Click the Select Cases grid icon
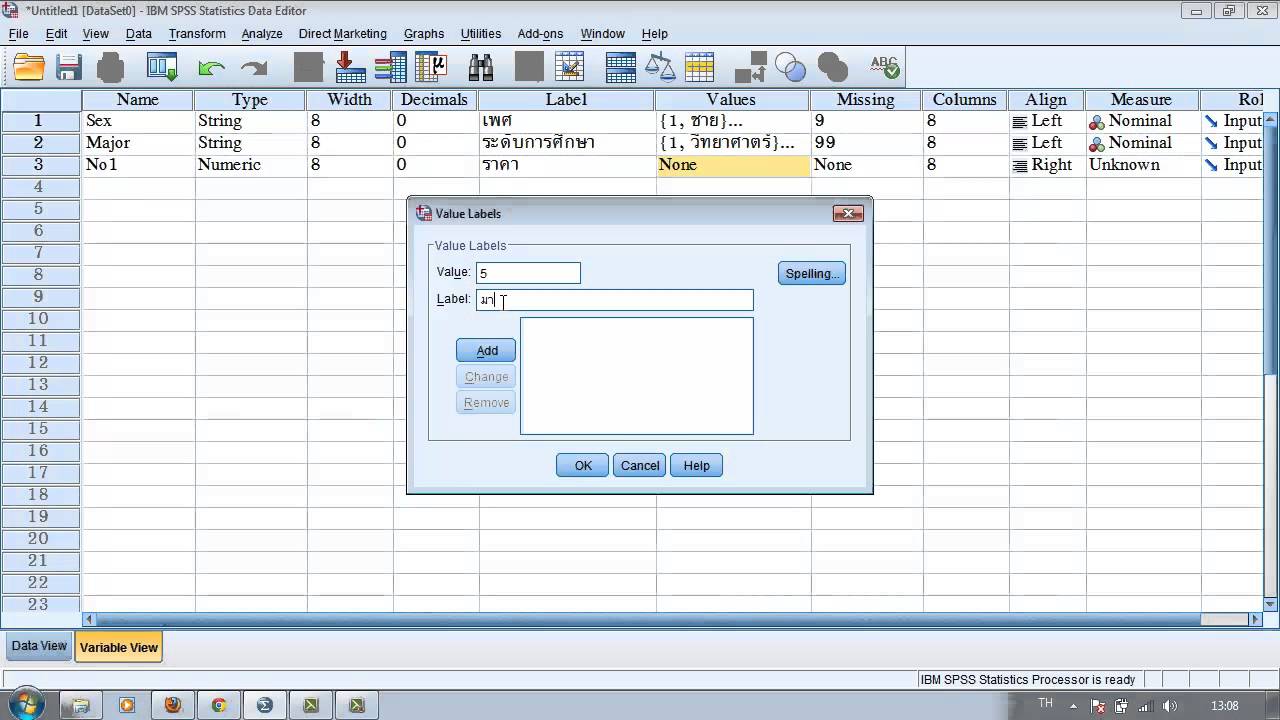This screenshot has width=1280, height=720. [x=700, y=68]
